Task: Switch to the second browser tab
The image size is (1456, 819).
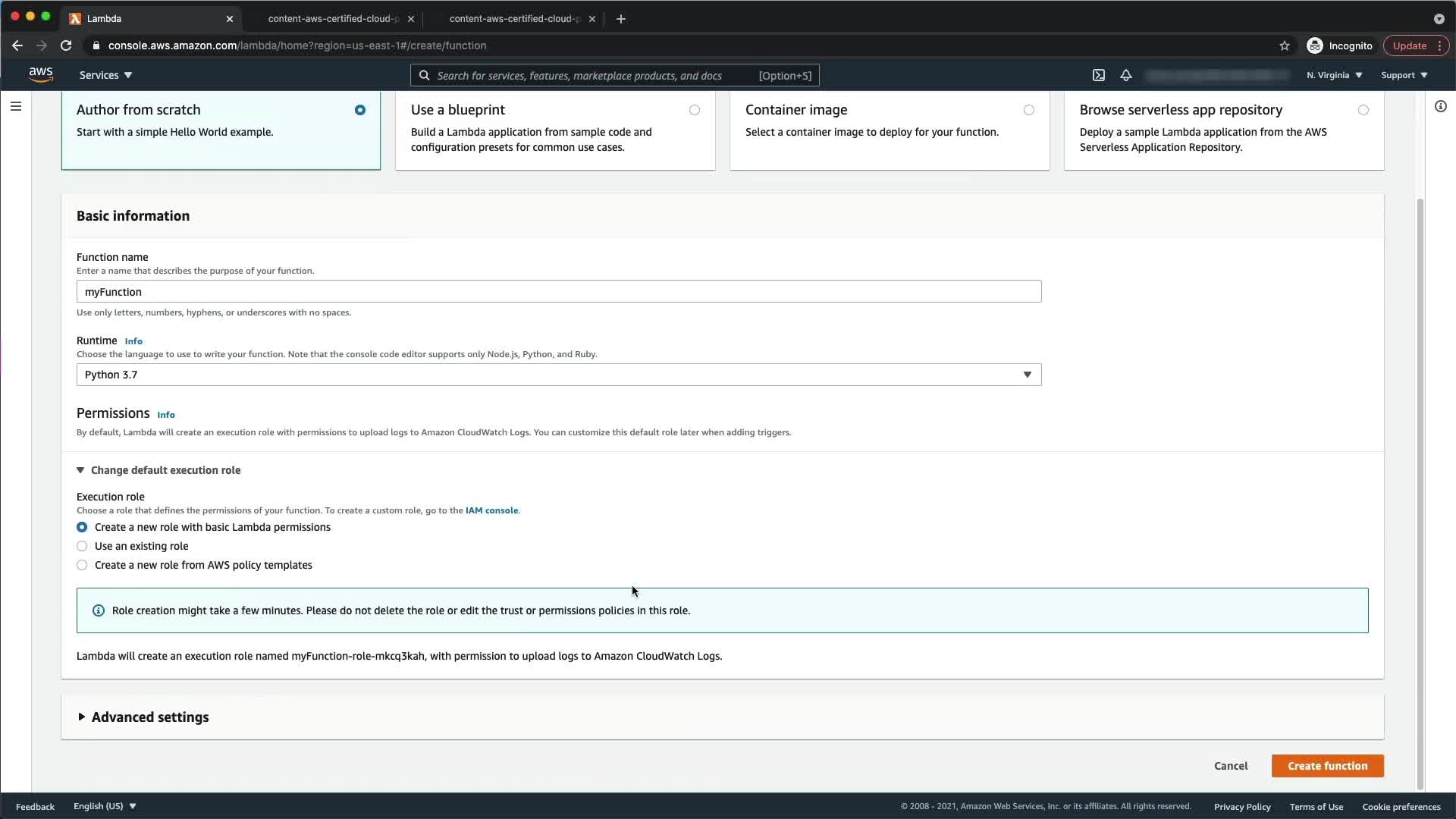Action: (334, 18)
